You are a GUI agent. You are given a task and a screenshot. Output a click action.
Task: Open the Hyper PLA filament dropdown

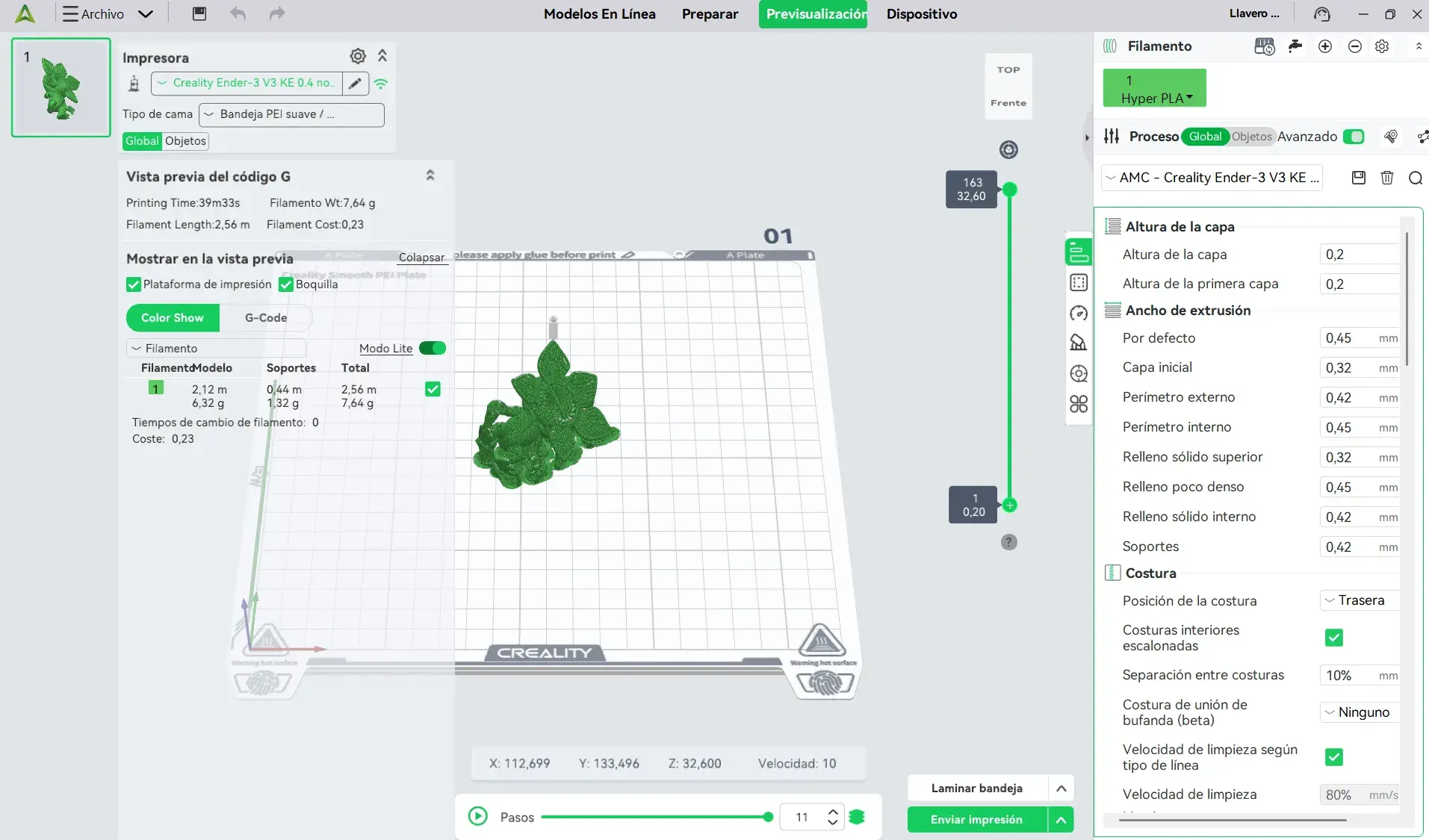pyautogui.click(x=1155, y=88)
